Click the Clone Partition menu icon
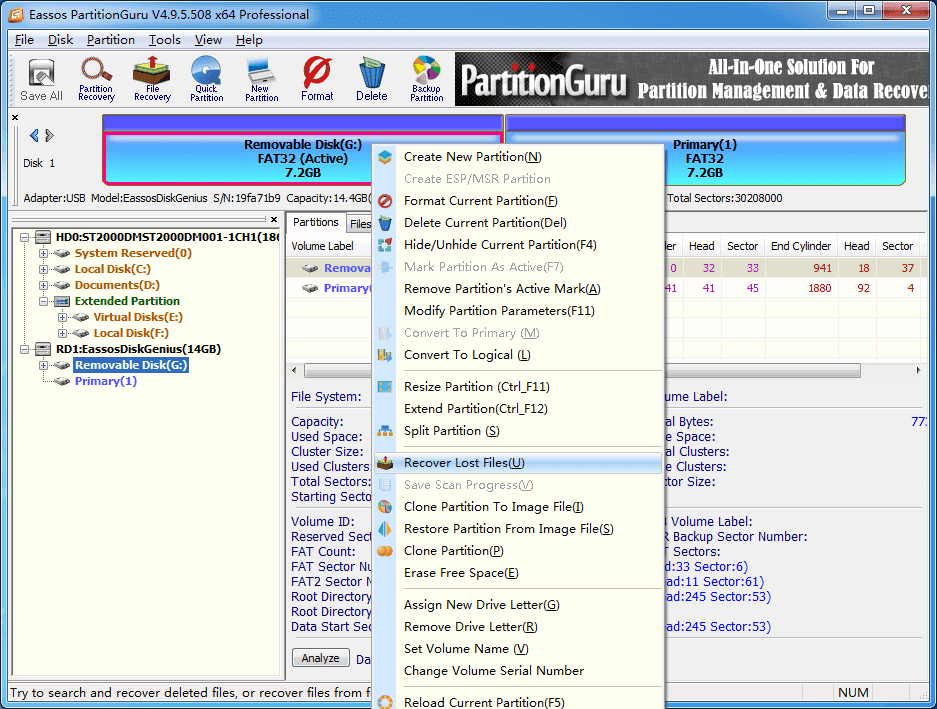Viewport: 937px width, 709px height. pos(385,551)
